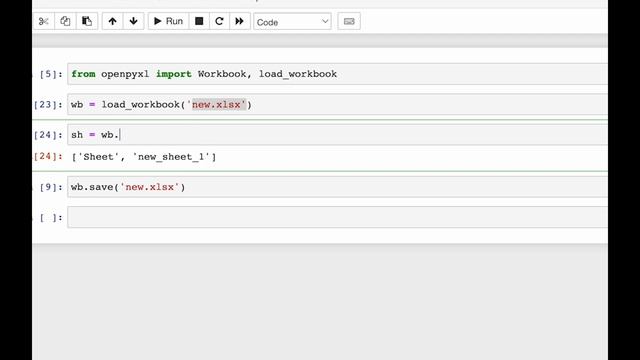This screenshot has width=640, height=360.
Task: Move selected cell up arrow
Action: tap(112, 21)
